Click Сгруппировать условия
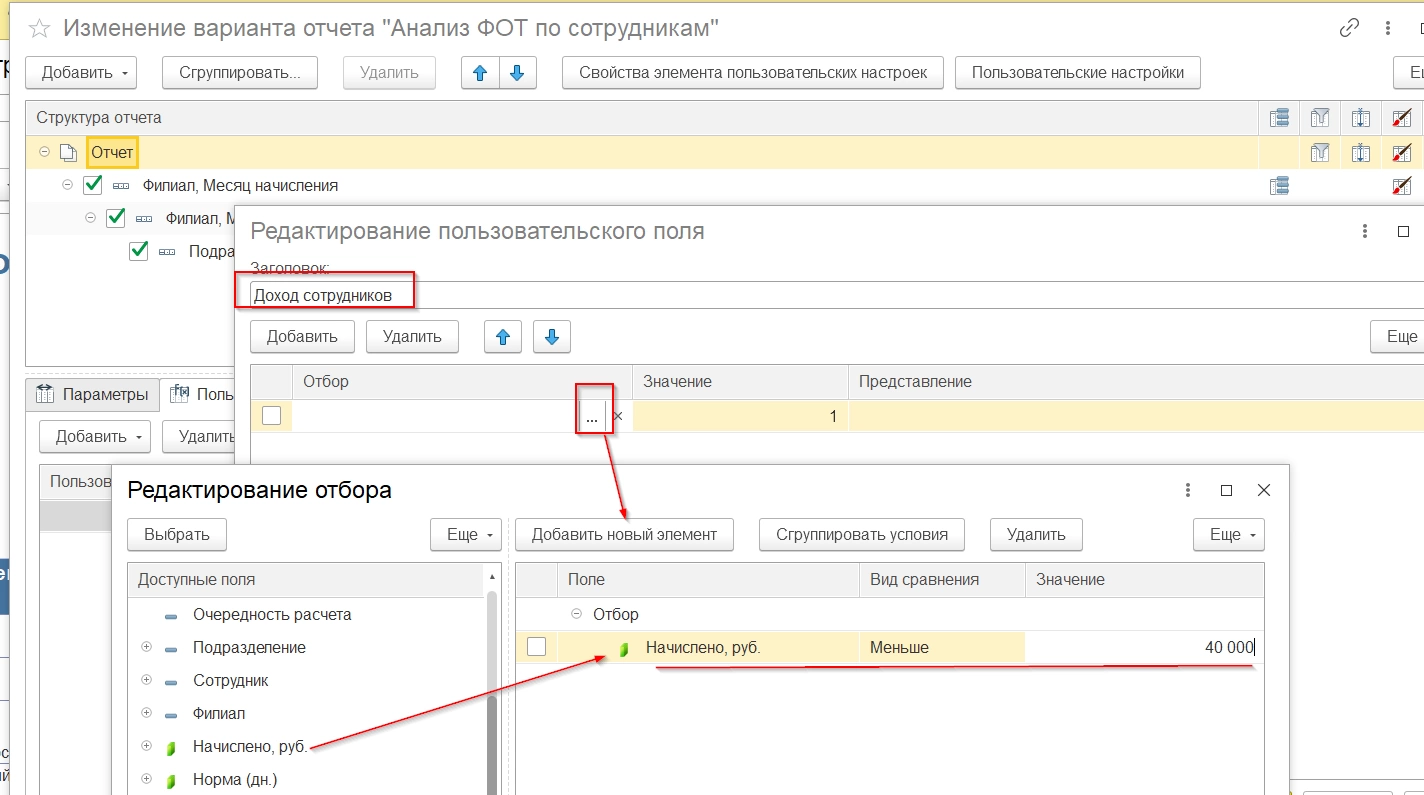 [862, 534]
